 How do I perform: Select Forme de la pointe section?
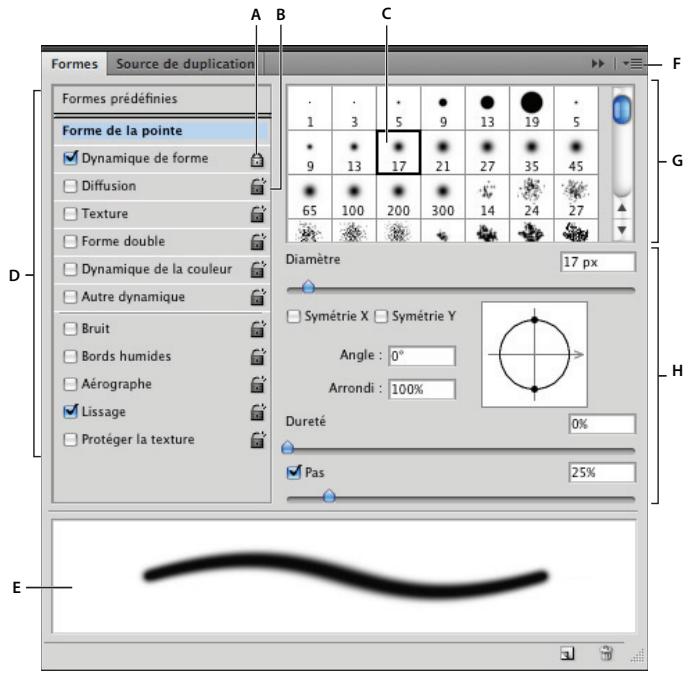(x=162, y=131)
